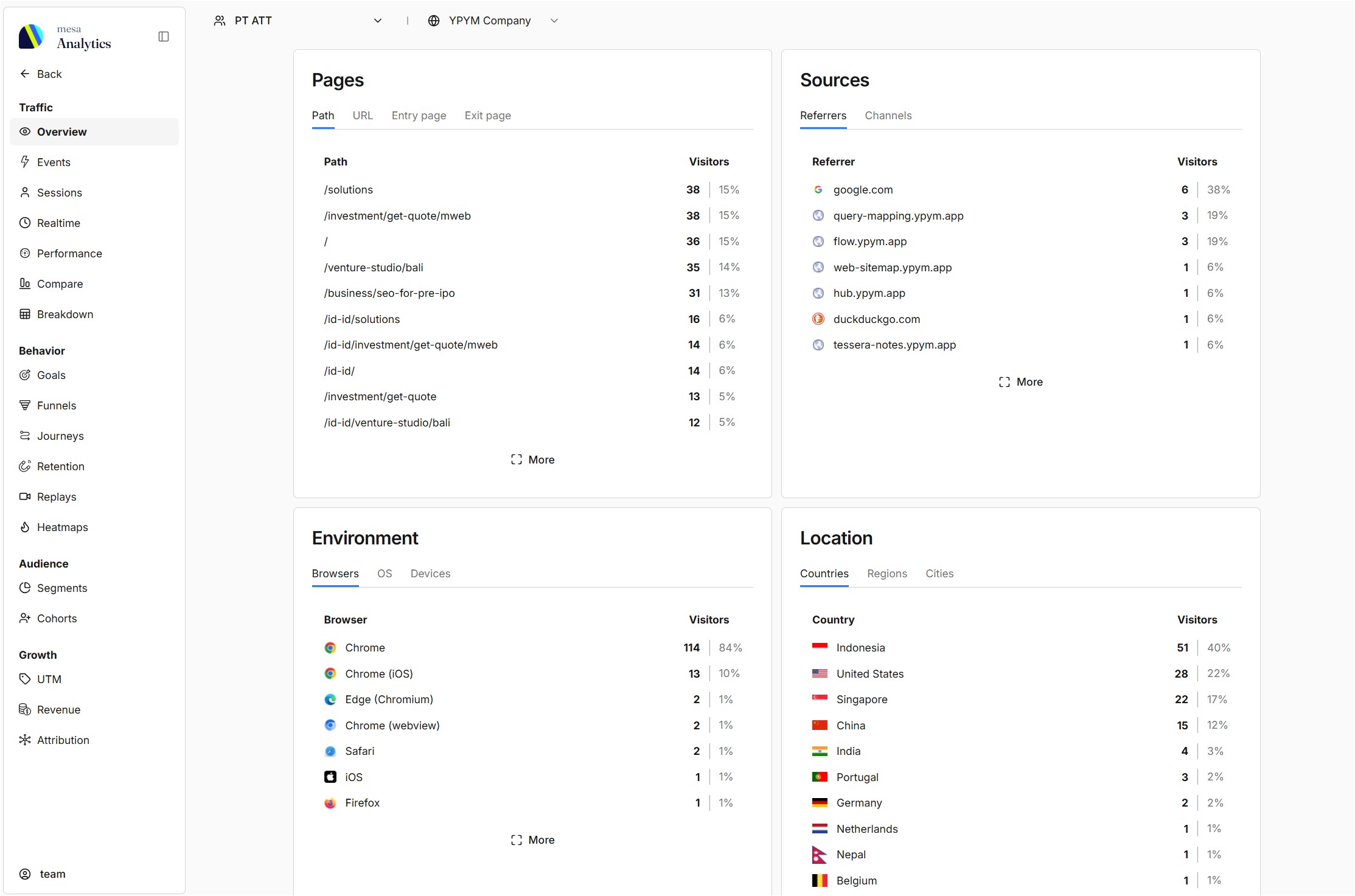Open the Cohorts sidebar item
This screenshot has width=1355, height=896.
coord(94,618)
